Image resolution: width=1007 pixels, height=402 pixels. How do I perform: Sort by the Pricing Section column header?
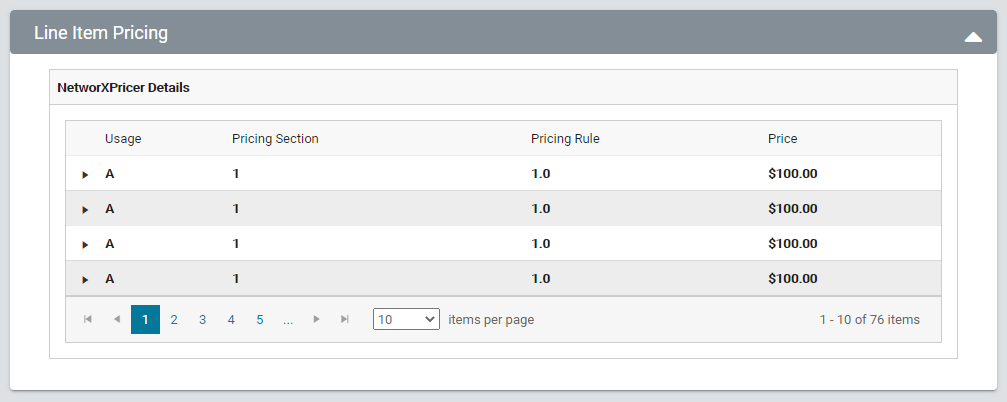[x=275, y=139]
